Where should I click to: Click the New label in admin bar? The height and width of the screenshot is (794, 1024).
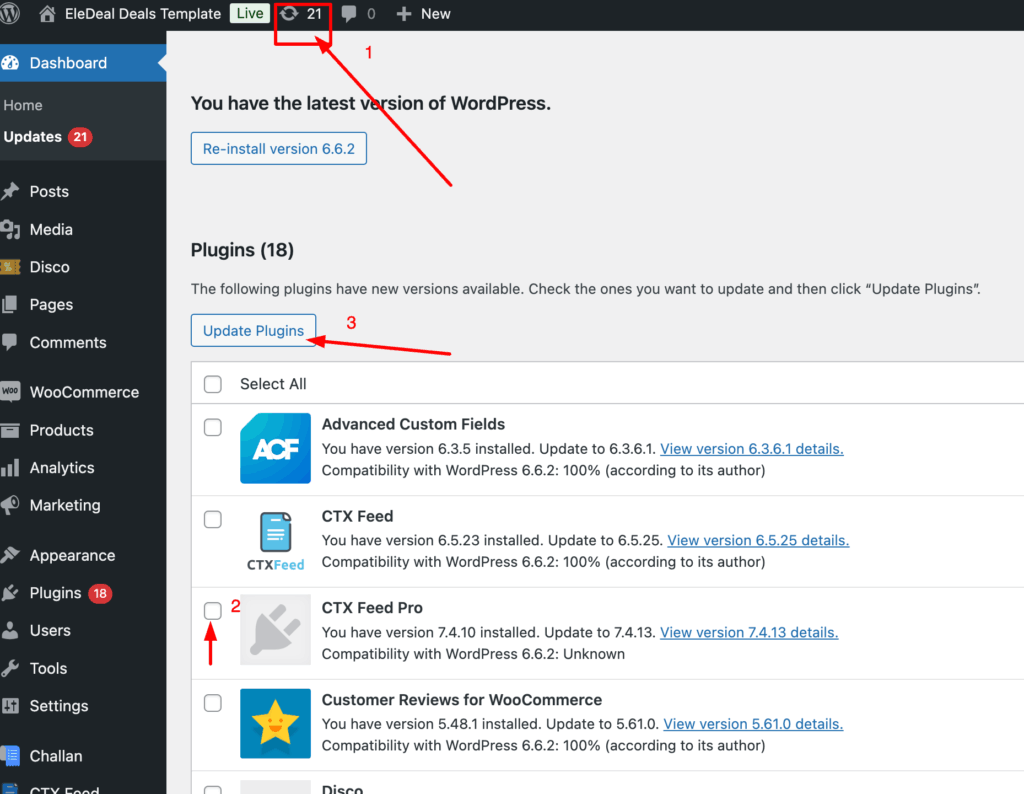[x=436, y=14]
